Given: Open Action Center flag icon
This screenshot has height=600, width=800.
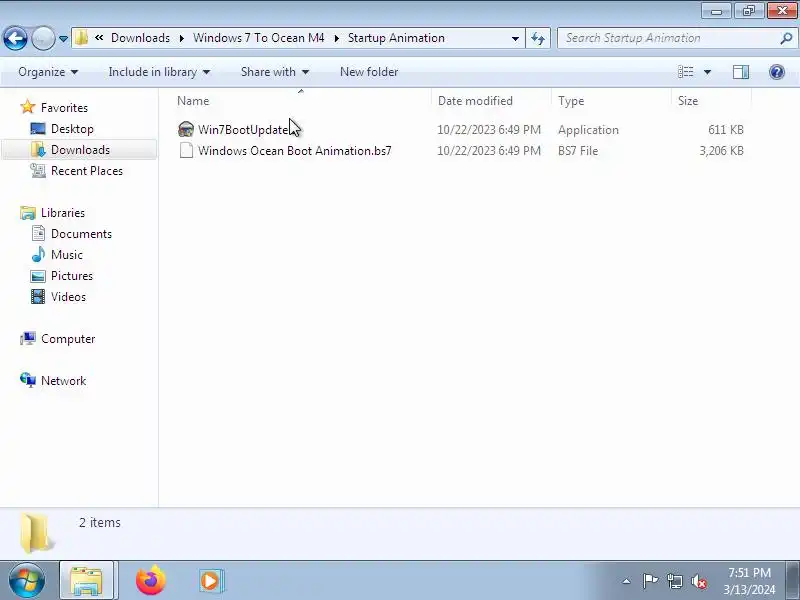Looking at the screenshot, I should pos(650,581).
